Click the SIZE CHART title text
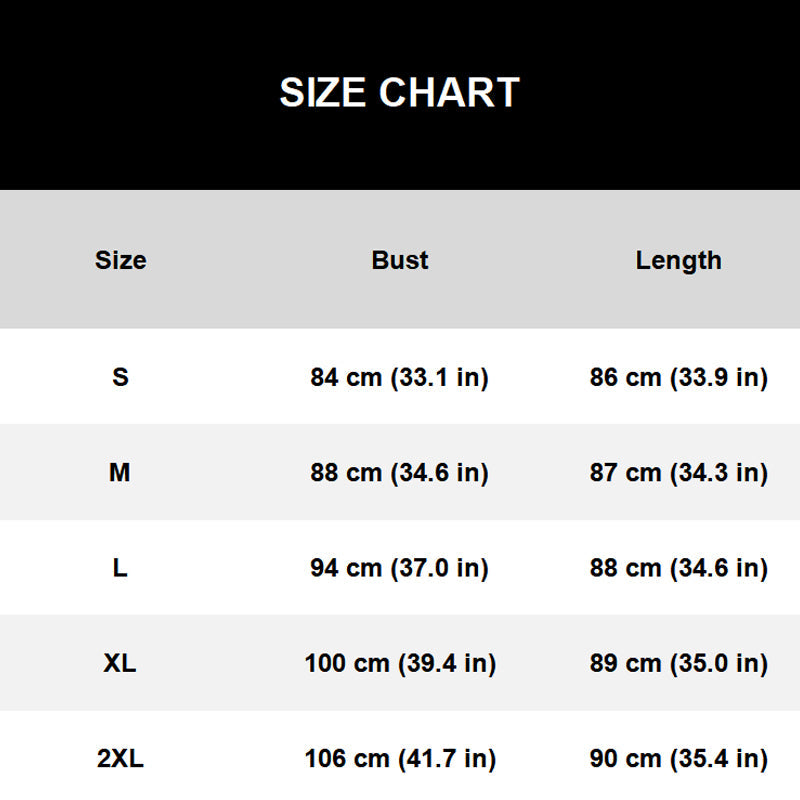This screenshot has width=800, height=800. tap(399, 93)
